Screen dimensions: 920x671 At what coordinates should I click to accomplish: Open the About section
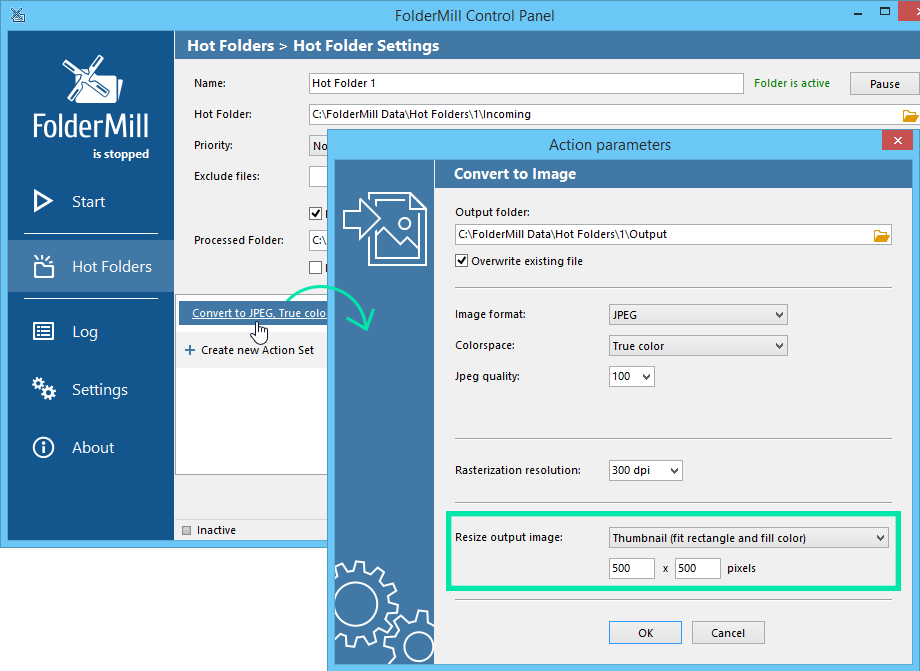click(93, 448)
